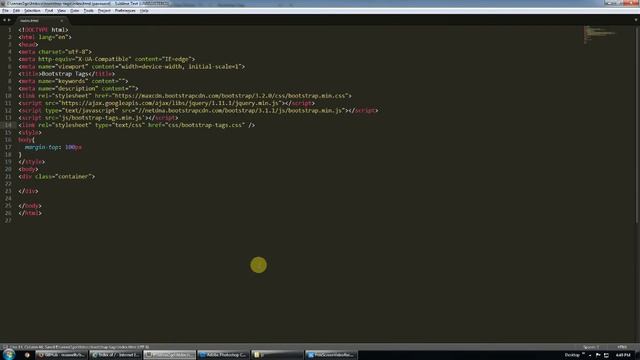Click the css/bootstrap-tags.css link line
Screen dimensions: 640x360
137,125
